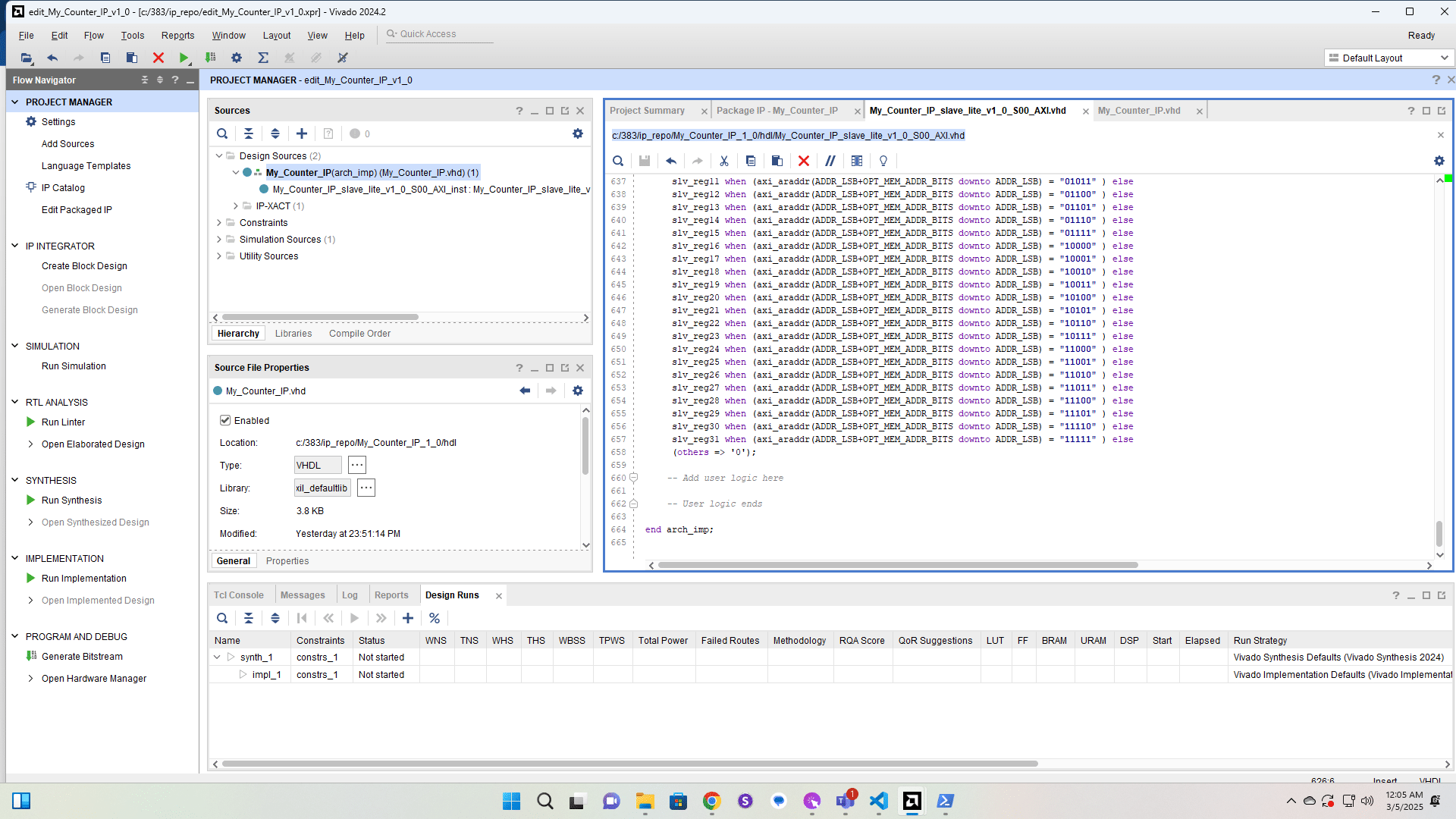Click the lightbulb language templates icon in editor

[x=883, y=161]
